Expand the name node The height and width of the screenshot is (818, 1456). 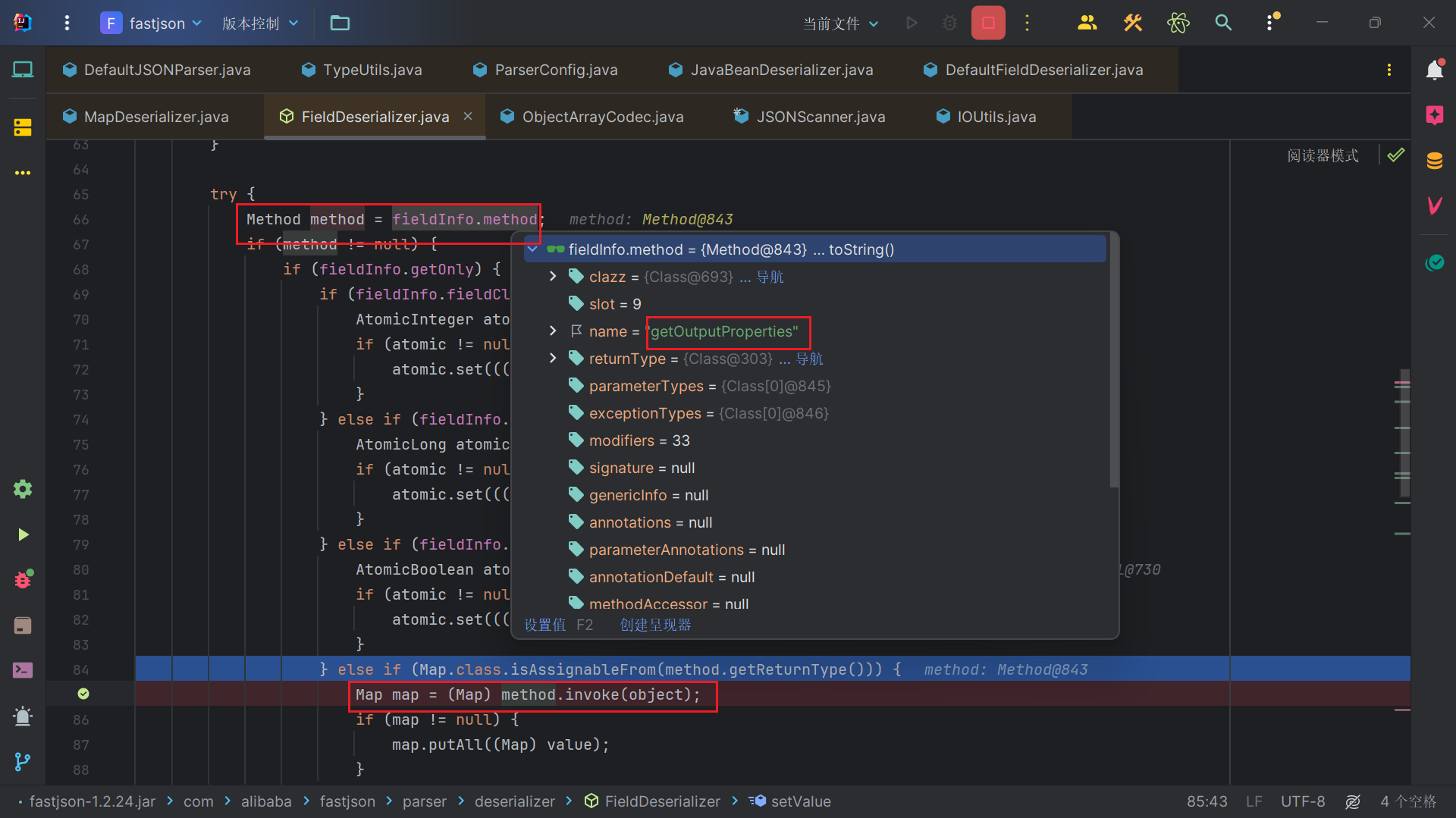(x=553, y=331)
